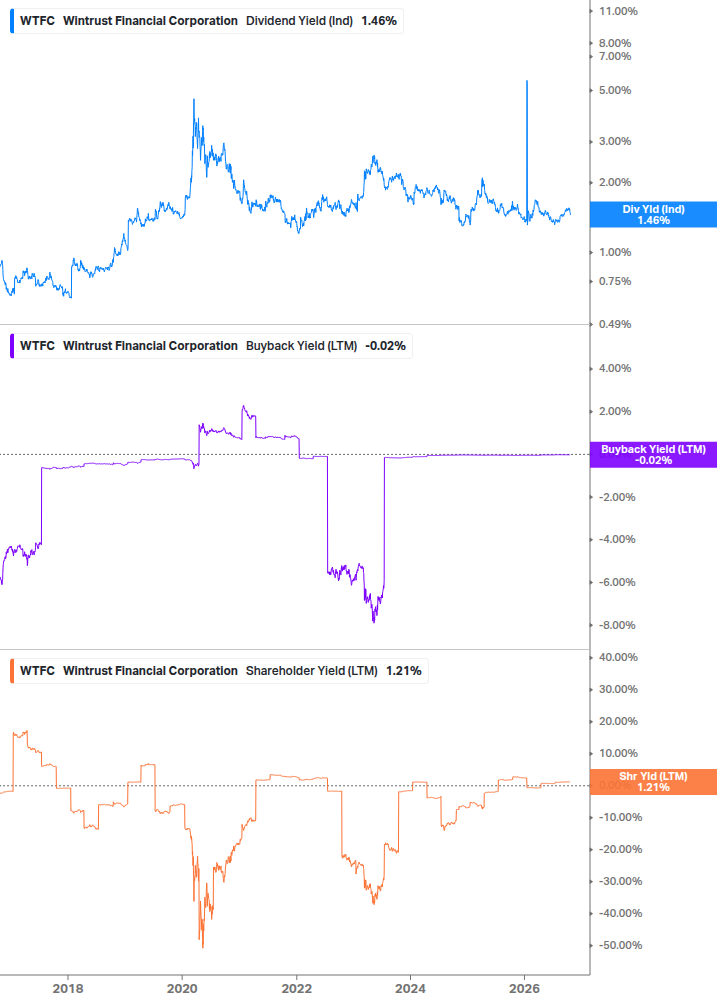The height and width of the screenshot is (1005, 717).
Task: Click the -30.00% axis label on shareholder yield chart
Action: point(620,881)
